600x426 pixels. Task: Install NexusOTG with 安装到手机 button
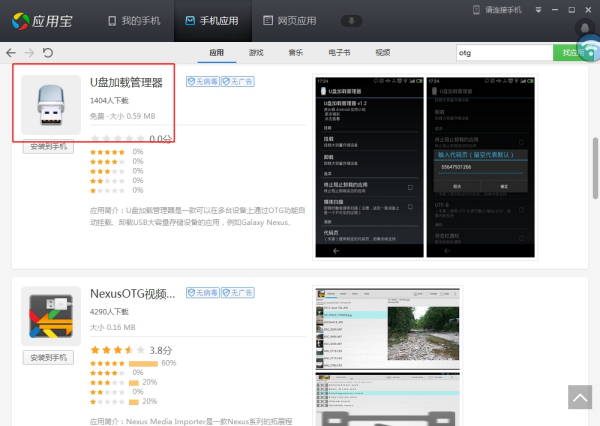(x=48, y=357)
